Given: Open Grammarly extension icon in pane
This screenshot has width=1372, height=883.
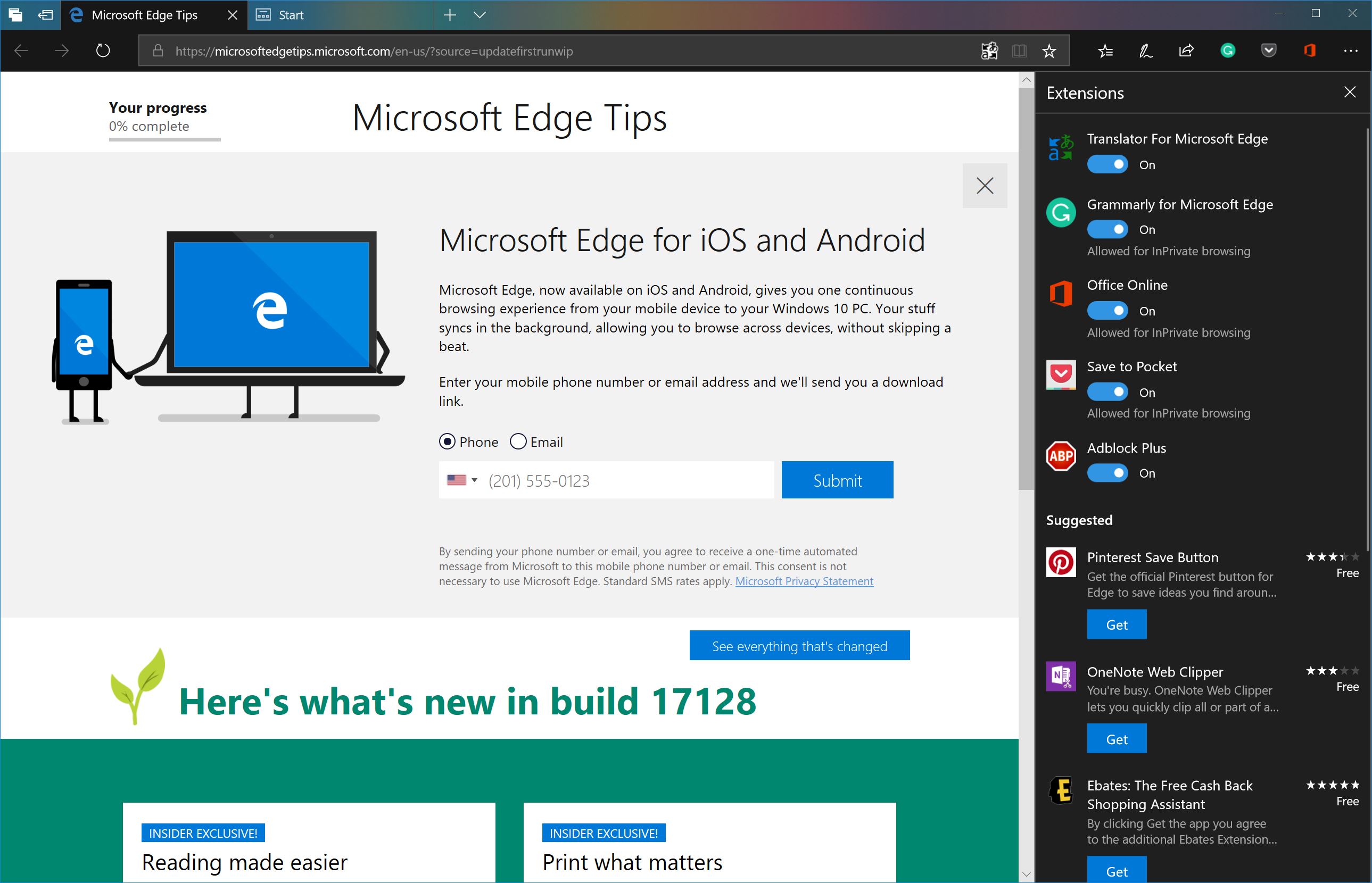Looking at the screenshot, I should (1061, 213).
